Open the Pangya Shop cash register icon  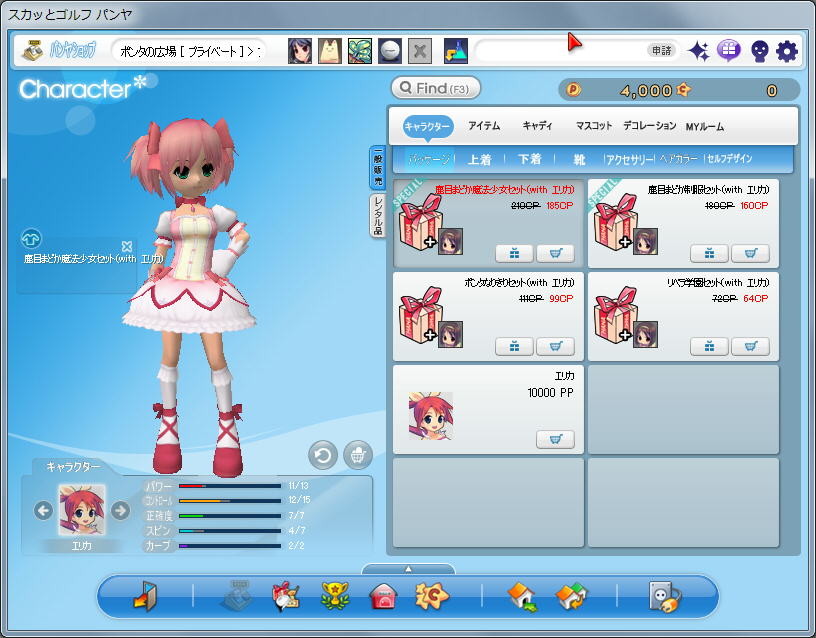32,51
